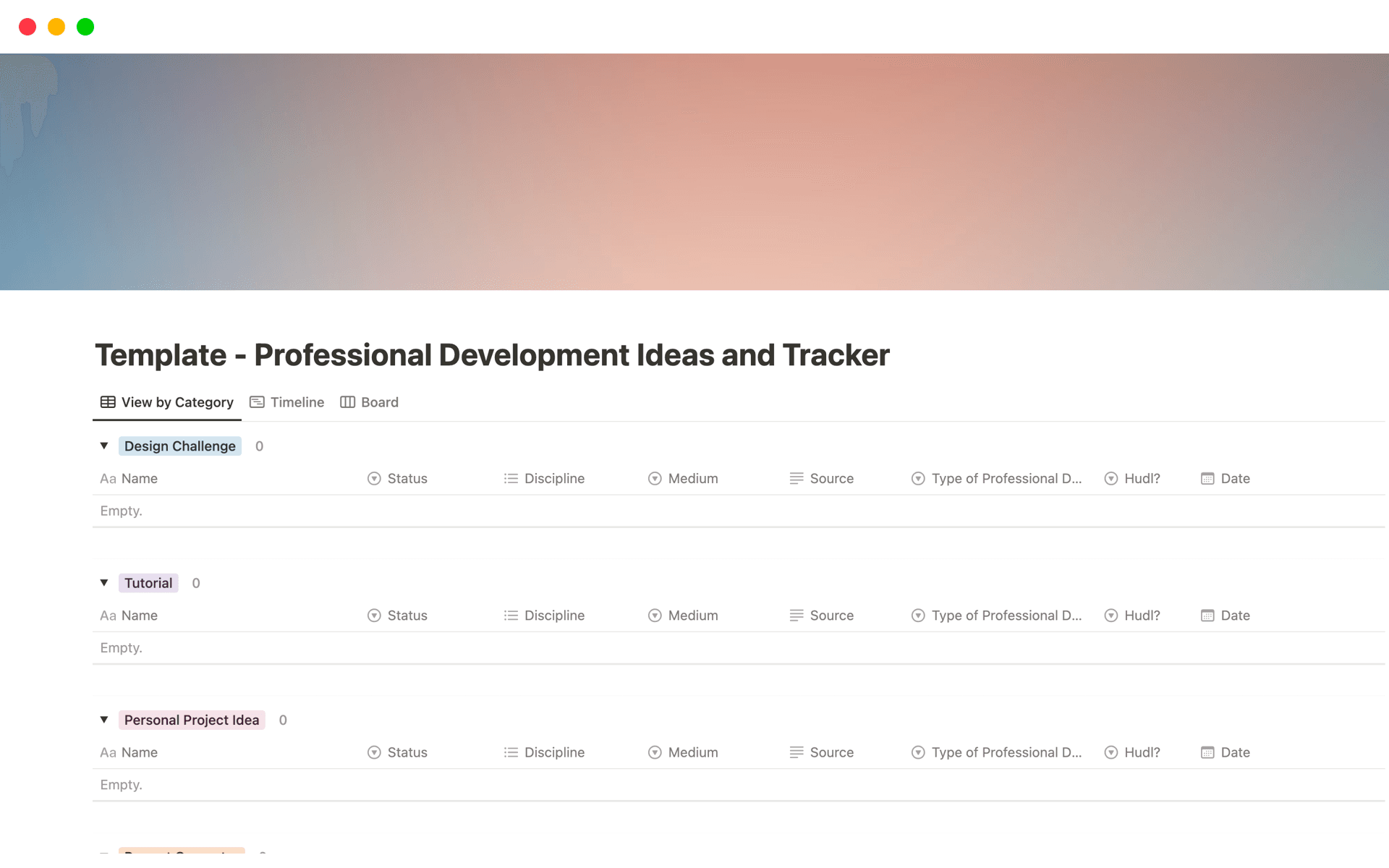
Task: Click the Board view icon
Action: [347, 402]
